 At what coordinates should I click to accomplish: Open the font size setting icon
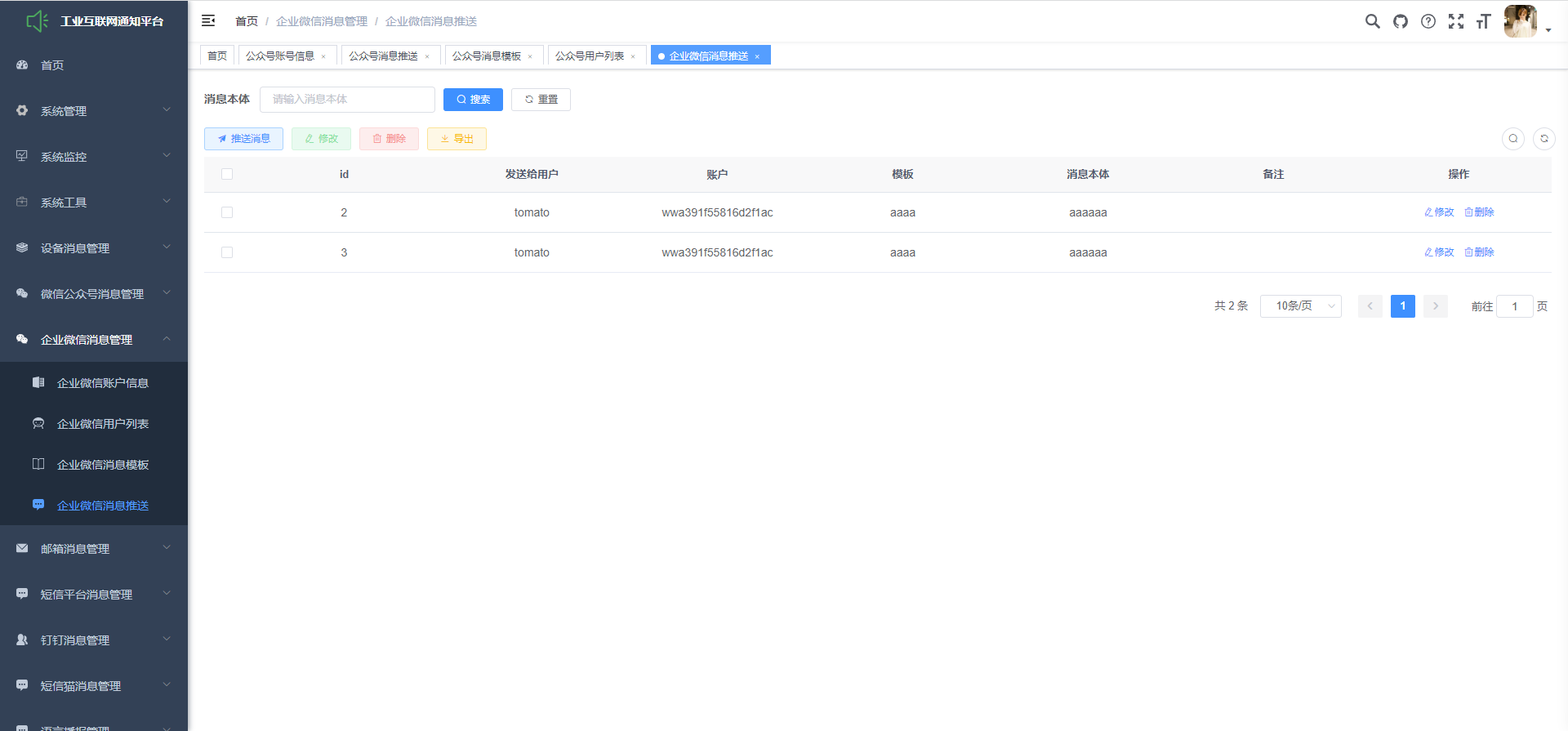1484,21
